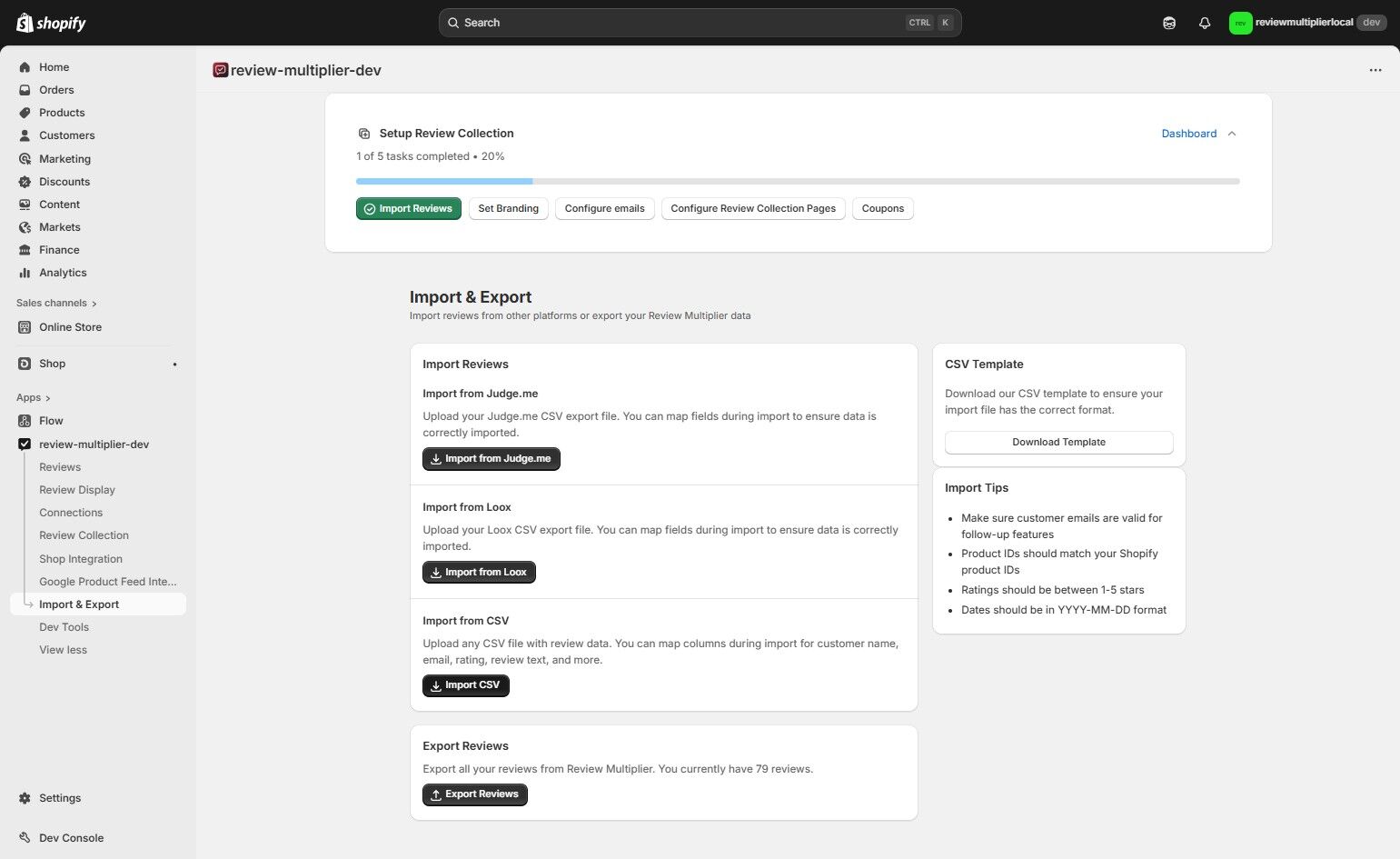Click the store avatar for reviewmultiplierlocal
Screen dimensions: 1400x859
tap(1240, 22)
